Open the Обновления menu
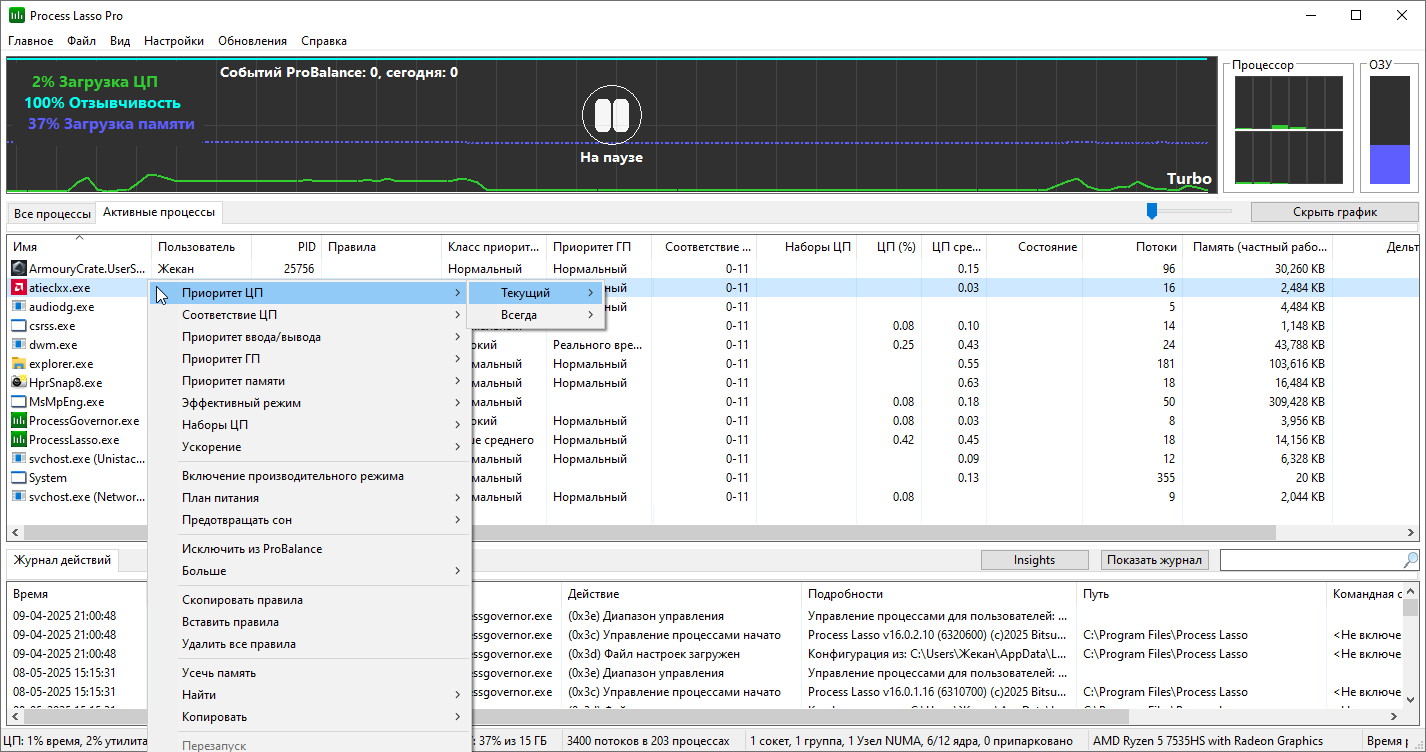The image size is (1426, 752). pos(252,41)
